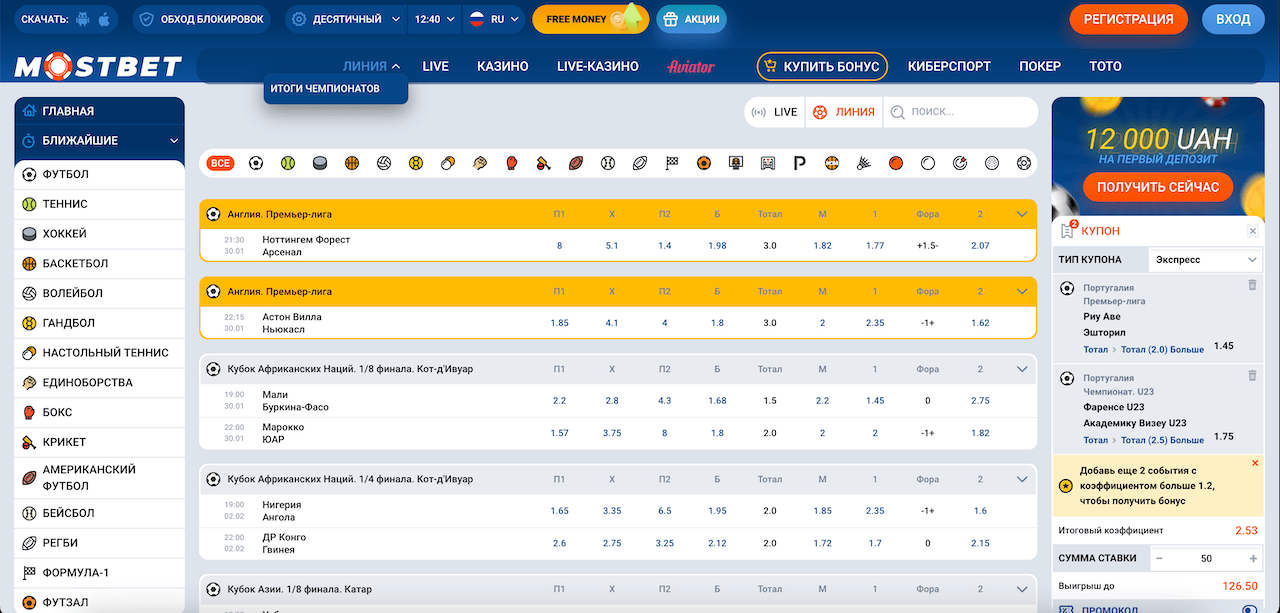The width and height of the screenshot is (1280, 613).
Task: Download the Android app via Android icon
Action: click(83, 19)
